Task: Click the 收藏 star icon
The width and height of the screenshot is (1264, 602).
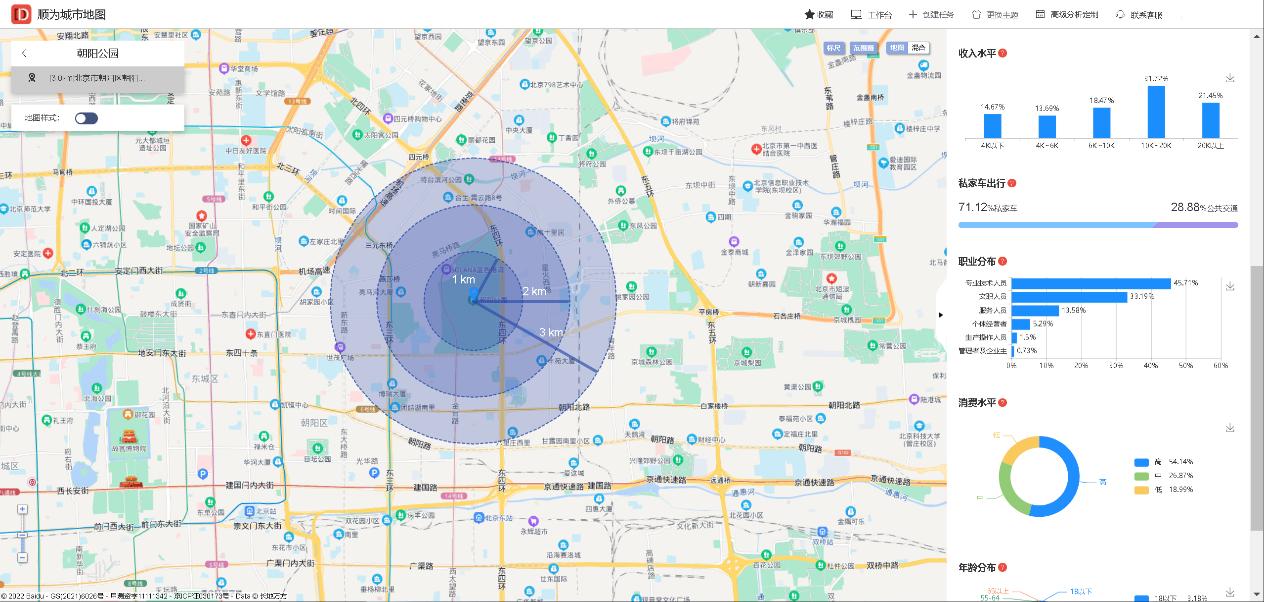Action: (810, 15)
